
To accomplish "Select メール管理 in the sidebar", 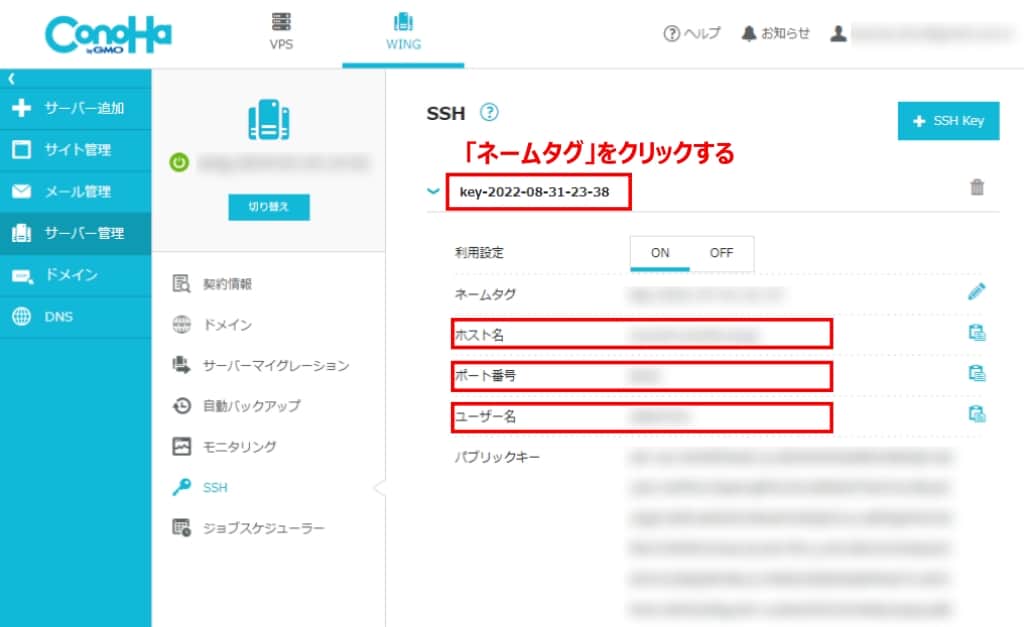I will point(76,192).
